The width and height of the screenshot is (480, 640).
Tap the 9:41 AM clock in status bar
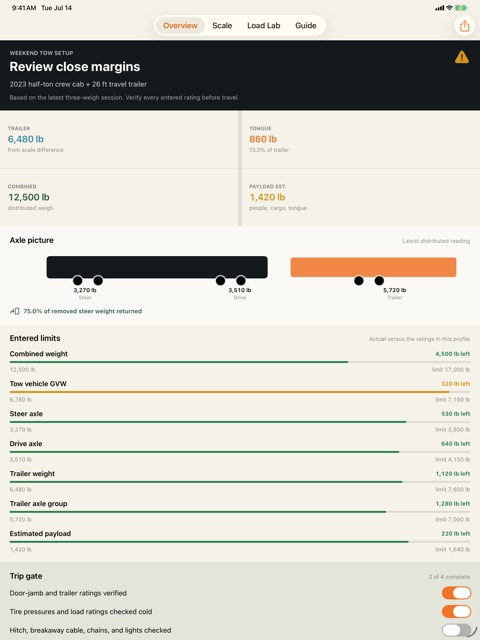click(24, 8)
